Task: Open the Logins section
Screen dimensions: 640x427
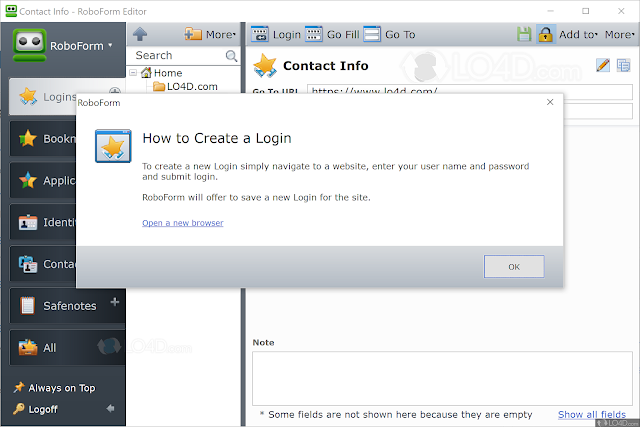Action: tap(43, 97)
